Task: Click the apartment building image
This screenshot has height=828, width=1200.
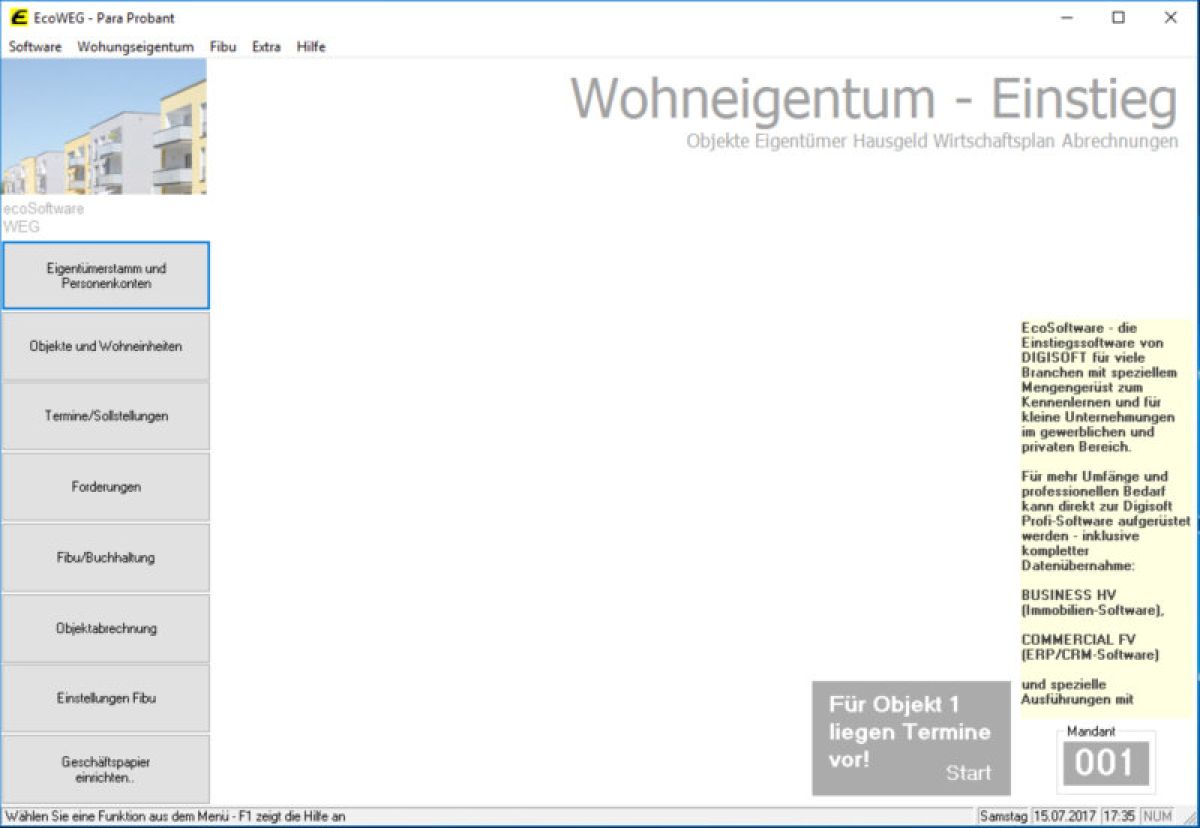Action: click(104, 126)
